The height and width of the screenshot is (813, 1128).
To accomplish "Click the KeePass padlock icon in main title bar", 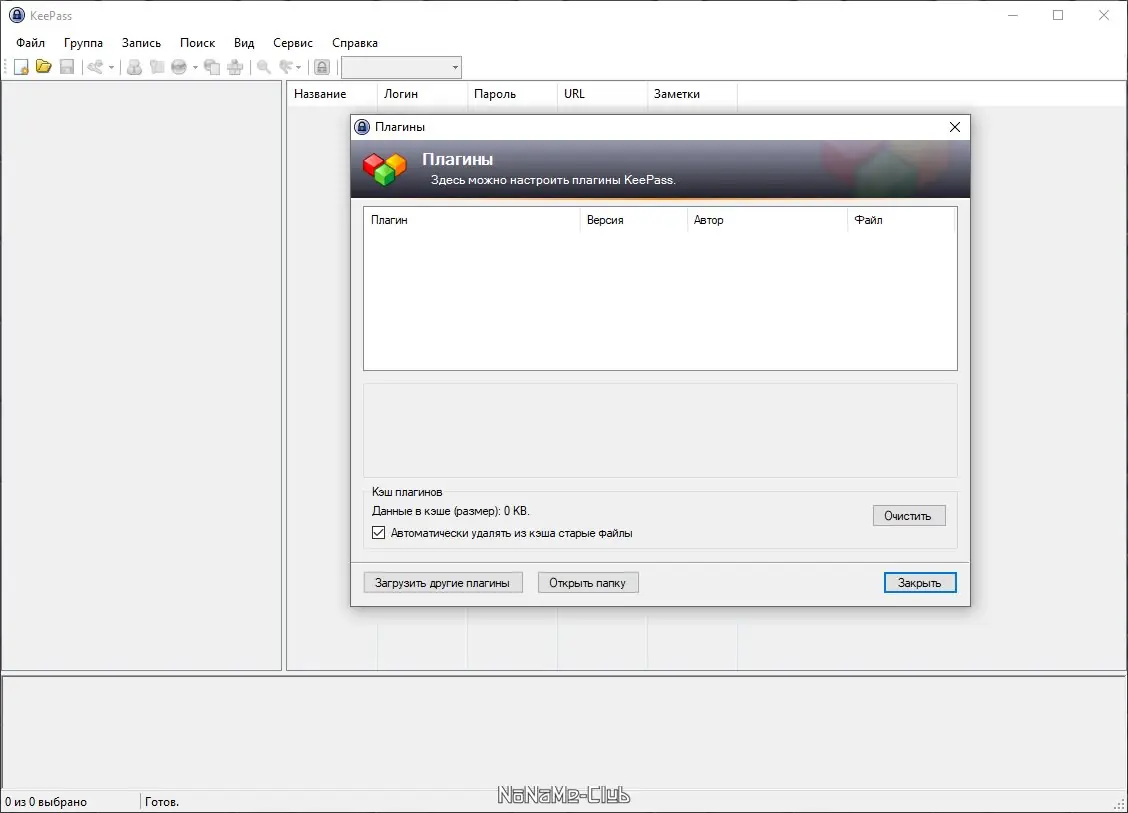I will [x=17, y=15].
